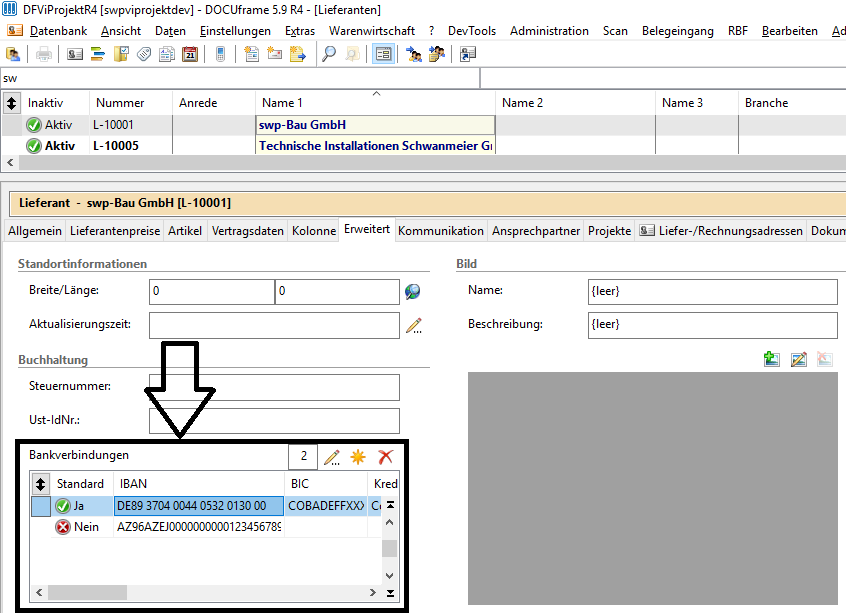Click the Ust-IdNr. input field
The image size is (846, 613).
coord(274,421)
